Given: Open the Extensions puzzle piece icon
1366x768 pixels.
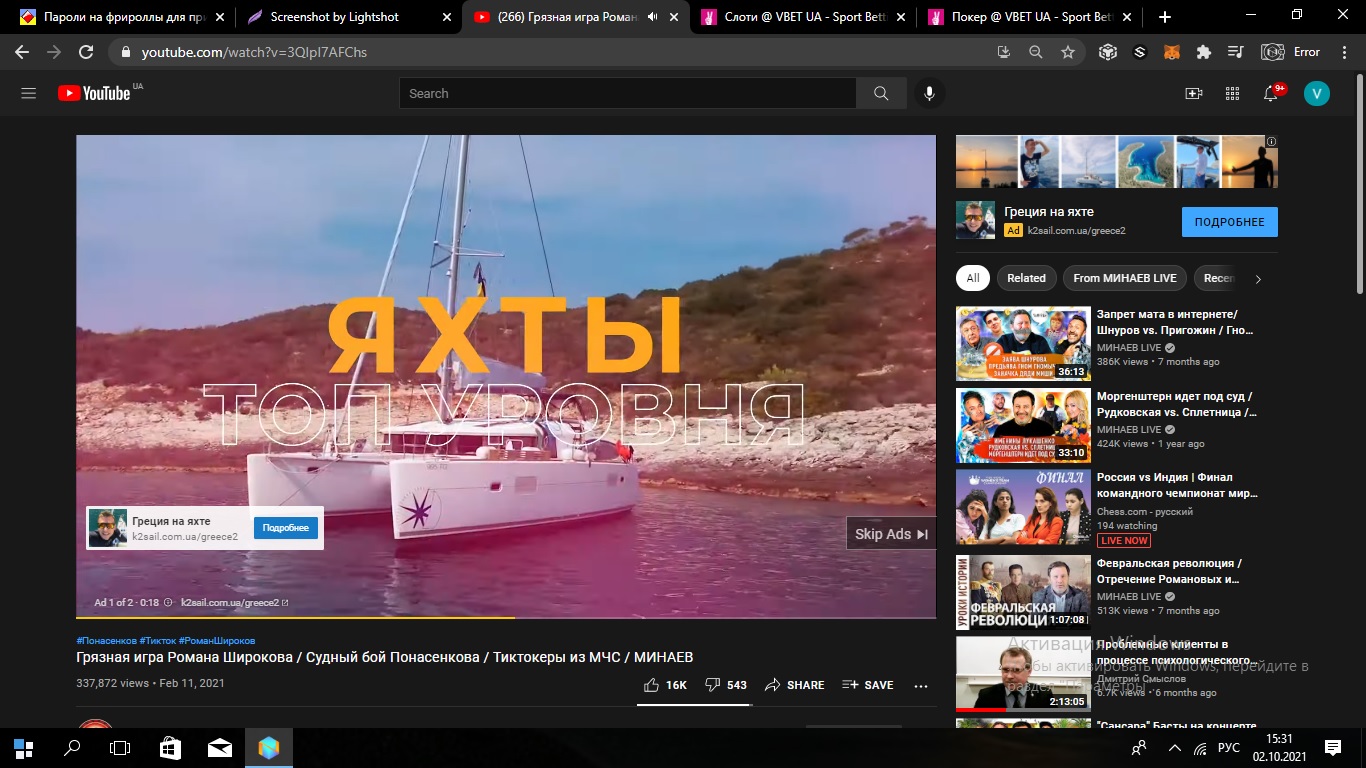Looking at the screenshot, I should [1203, 52].
